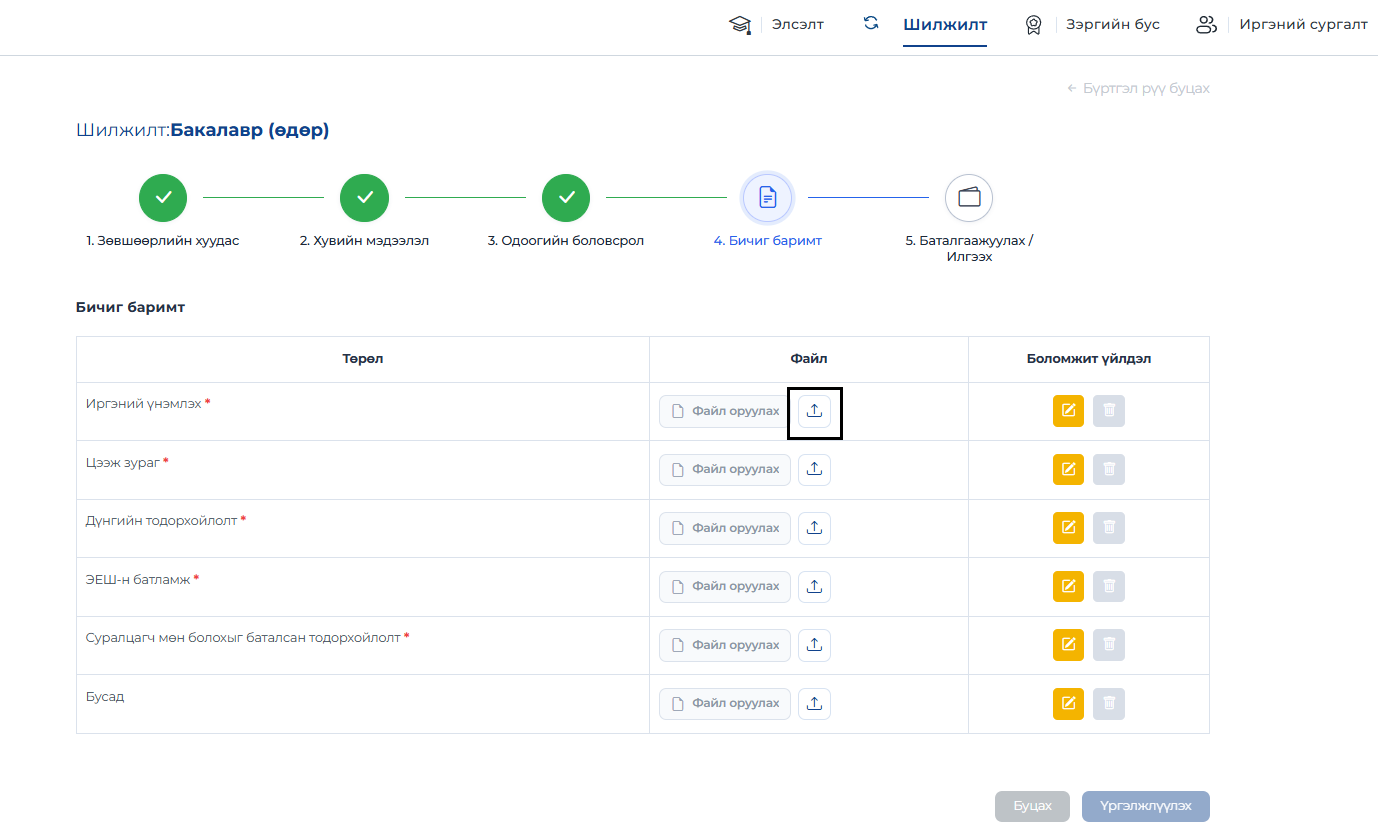
Task: Click Файл оруулах in Суралцагч мөн болохыг row
Action: tap(725, 645)
